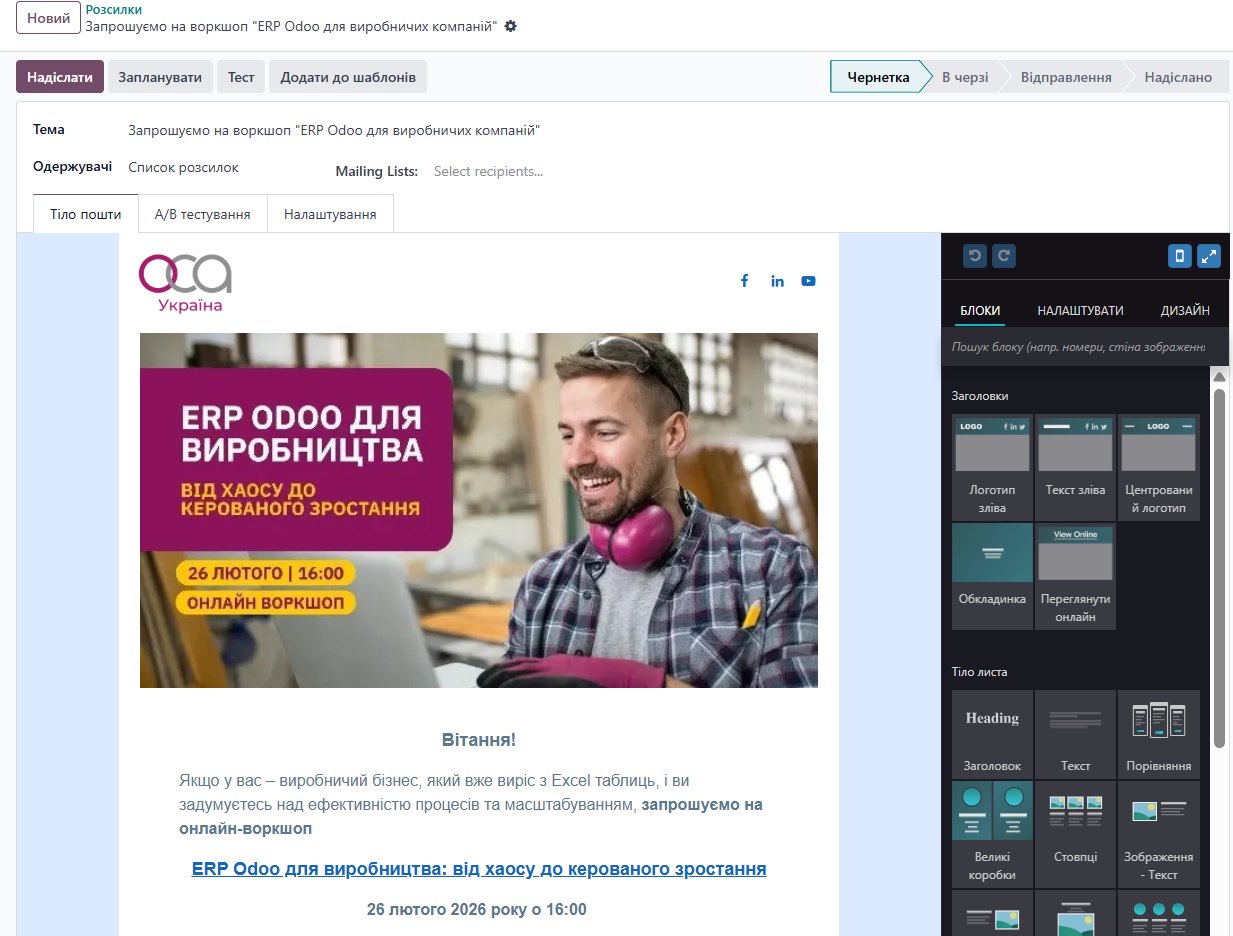Open the YouTube icon in email header
The width and height of the screenshot is (1233, 936).
point(808,281)
